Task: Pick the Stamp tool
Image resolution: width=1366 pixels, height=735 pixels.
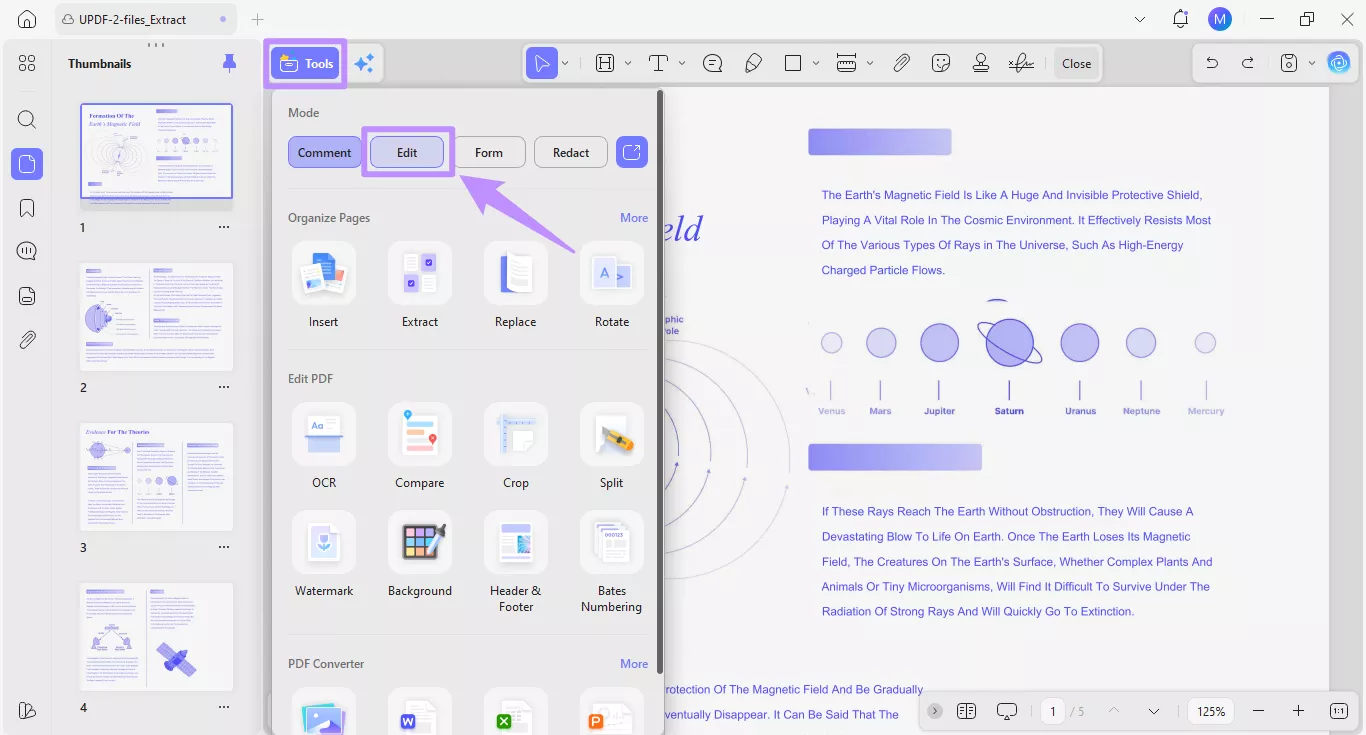Action: click(981, 62)
